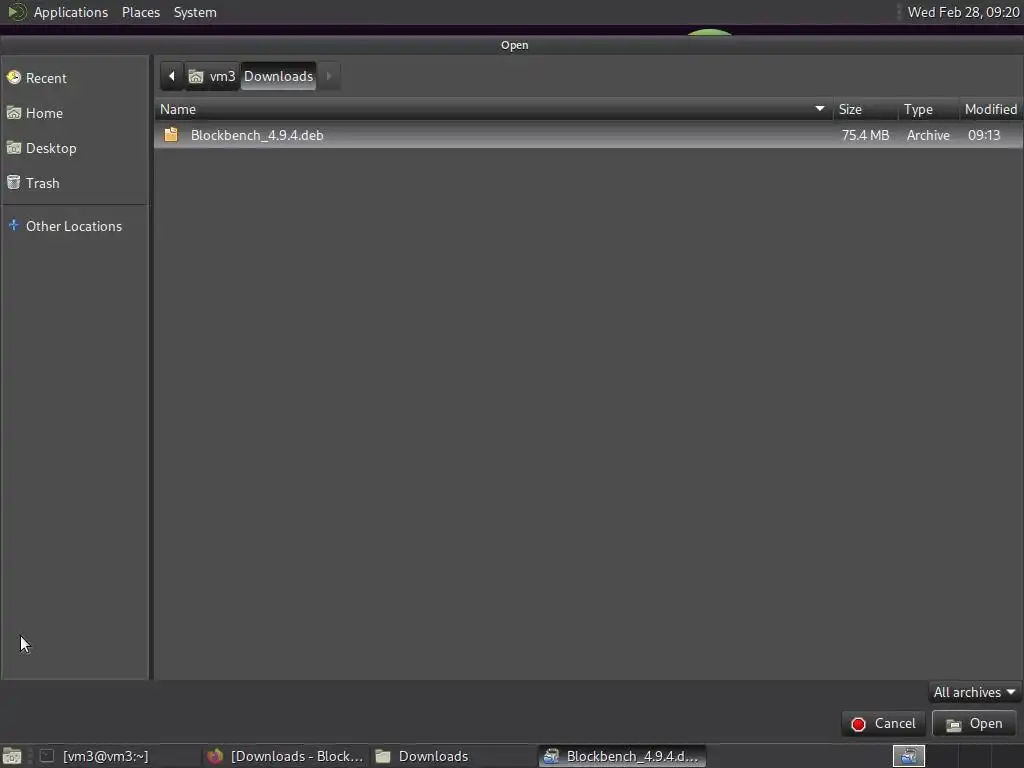Switch to Downloads file manager in taskbar
Image resolution: width=1024 pixels, height=768 pixels.
454,756
